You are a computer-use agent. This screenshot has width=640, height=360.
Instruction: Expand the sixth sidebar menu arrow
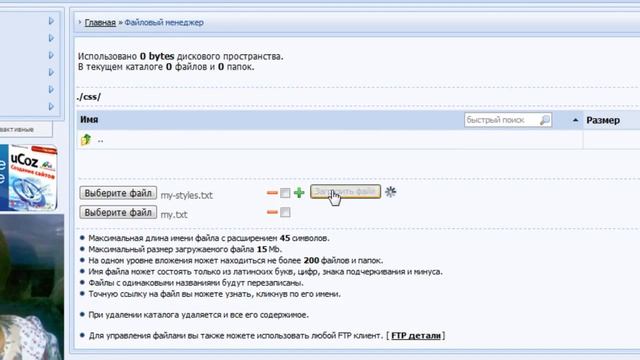click(x=51, y=106)
